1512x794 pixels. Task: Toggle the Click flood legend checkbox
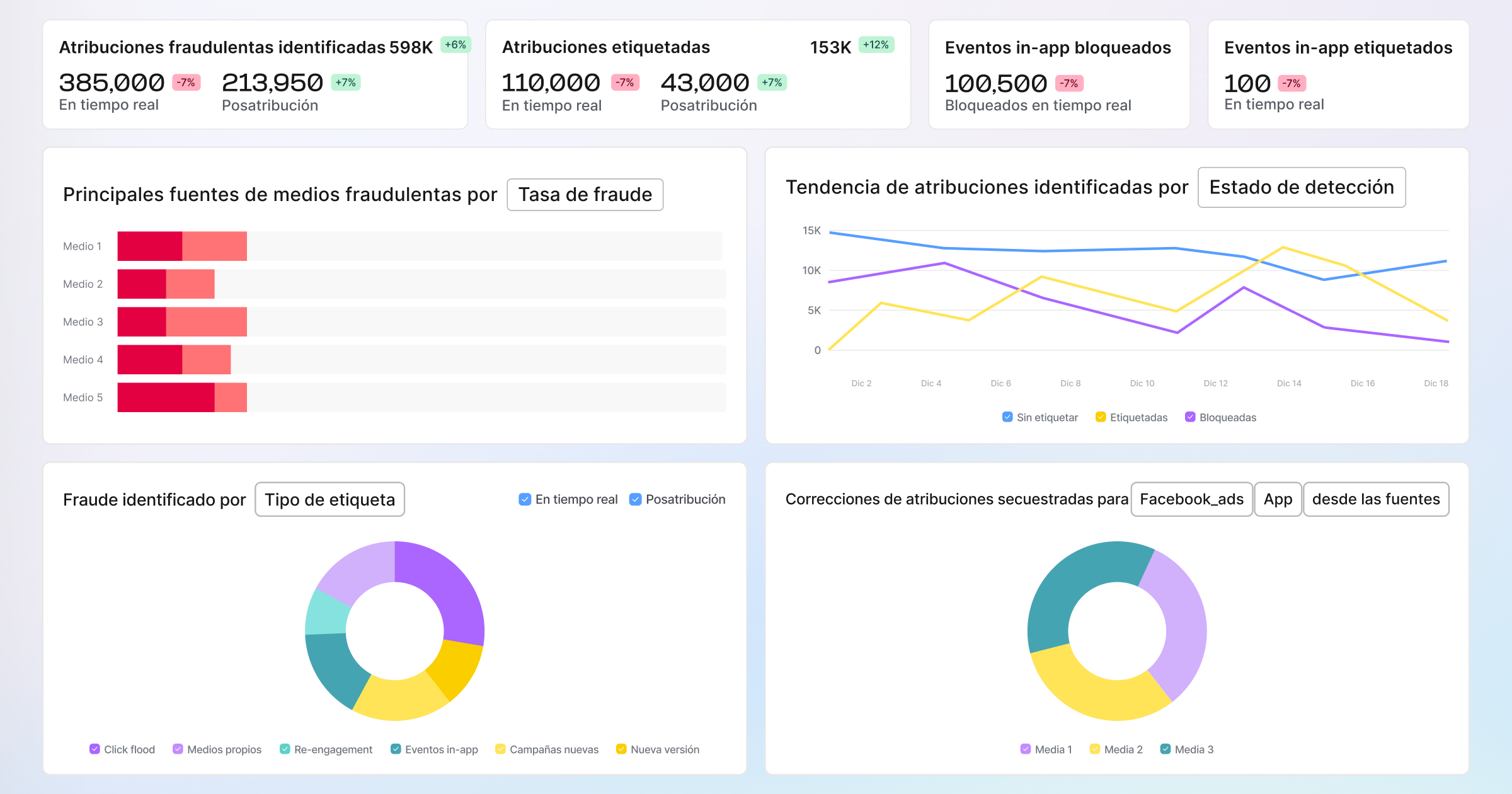pyautogui.click(x=94, y=749)
